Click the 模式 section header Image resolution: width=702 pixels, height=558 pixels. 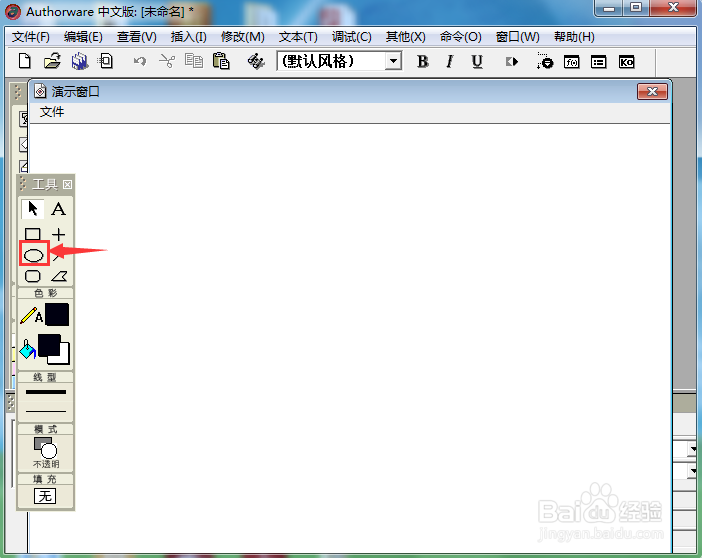point(45,429)
